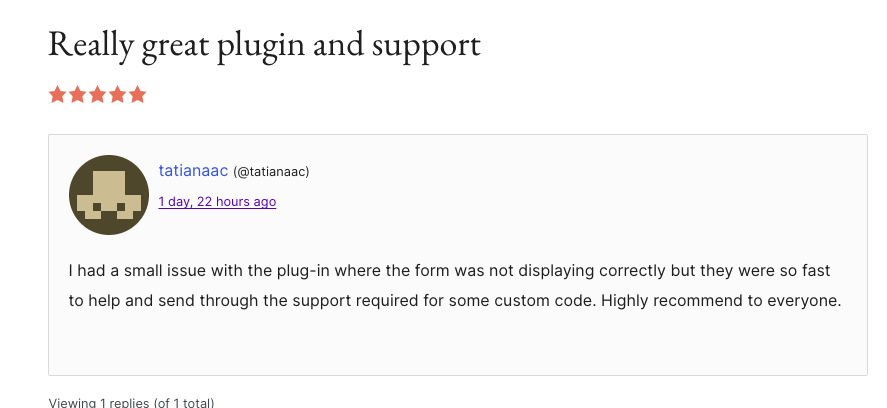Select the second rating star
This screenshot has width=887, height=408.
click(x=77, y=95)
